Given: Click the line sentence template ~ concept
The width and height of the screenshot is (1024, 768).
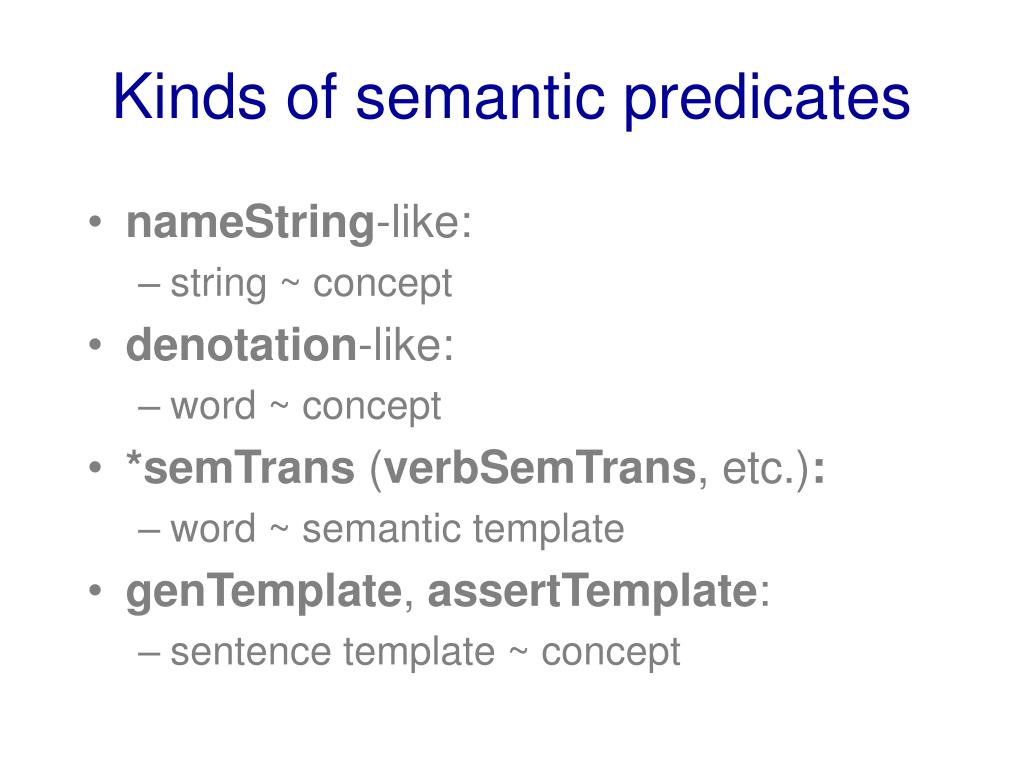Looking at the screenshot, I should coord(425,652).
